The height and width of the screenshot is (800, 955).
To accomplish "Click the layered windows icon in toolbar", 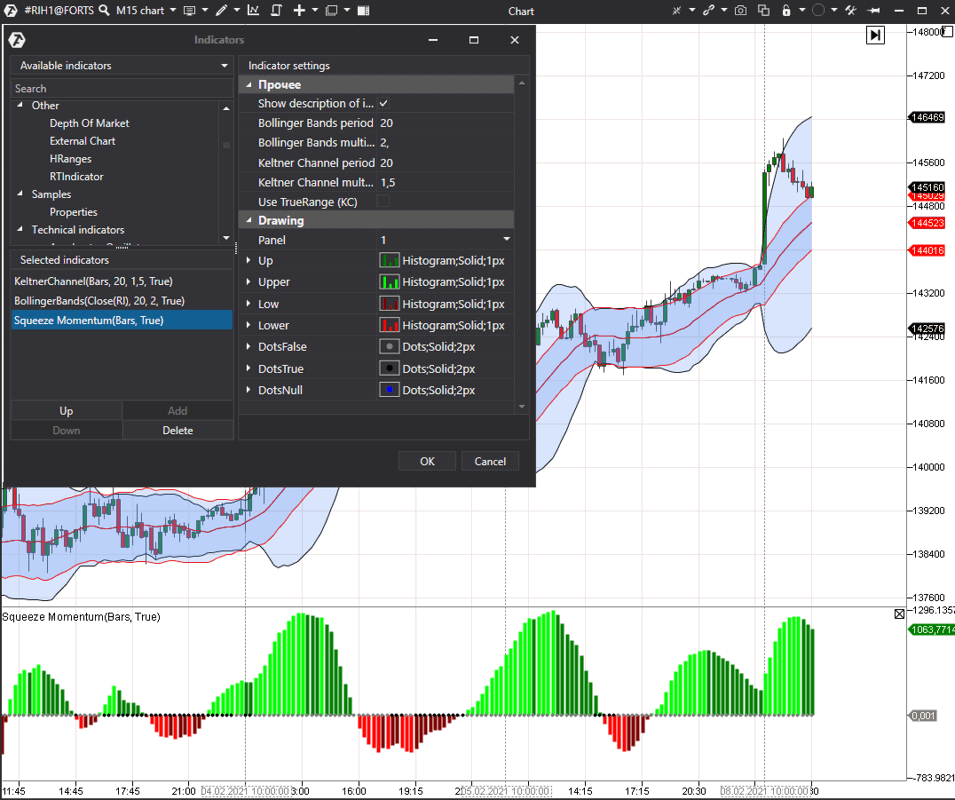I will point(331,10).
